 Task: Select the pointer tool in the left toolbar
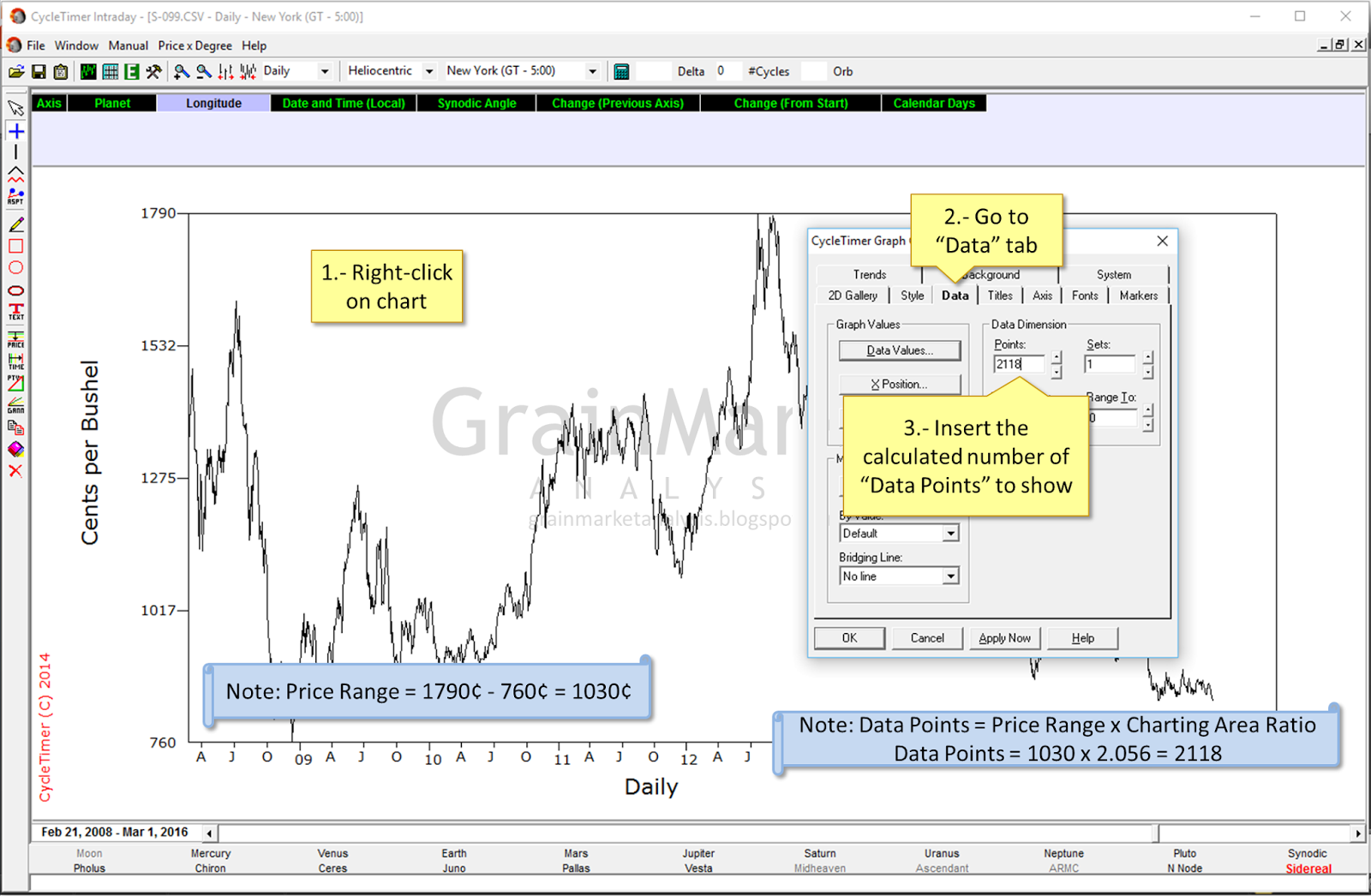[x=15, y=109]
